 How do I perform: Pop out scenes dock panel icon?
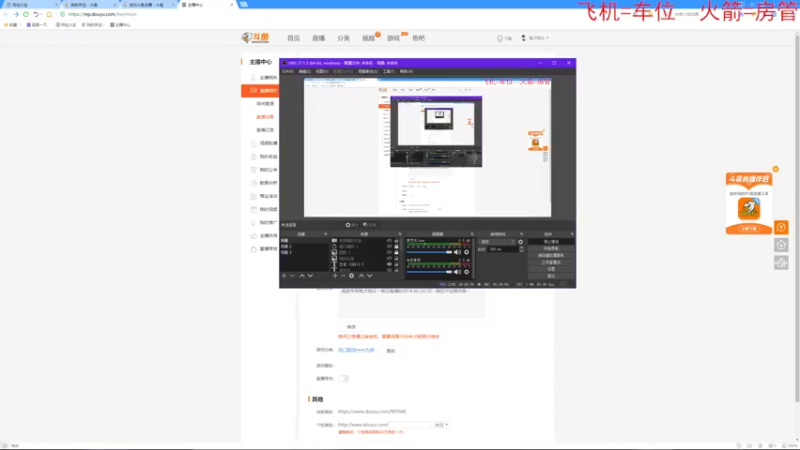point(326,234)
